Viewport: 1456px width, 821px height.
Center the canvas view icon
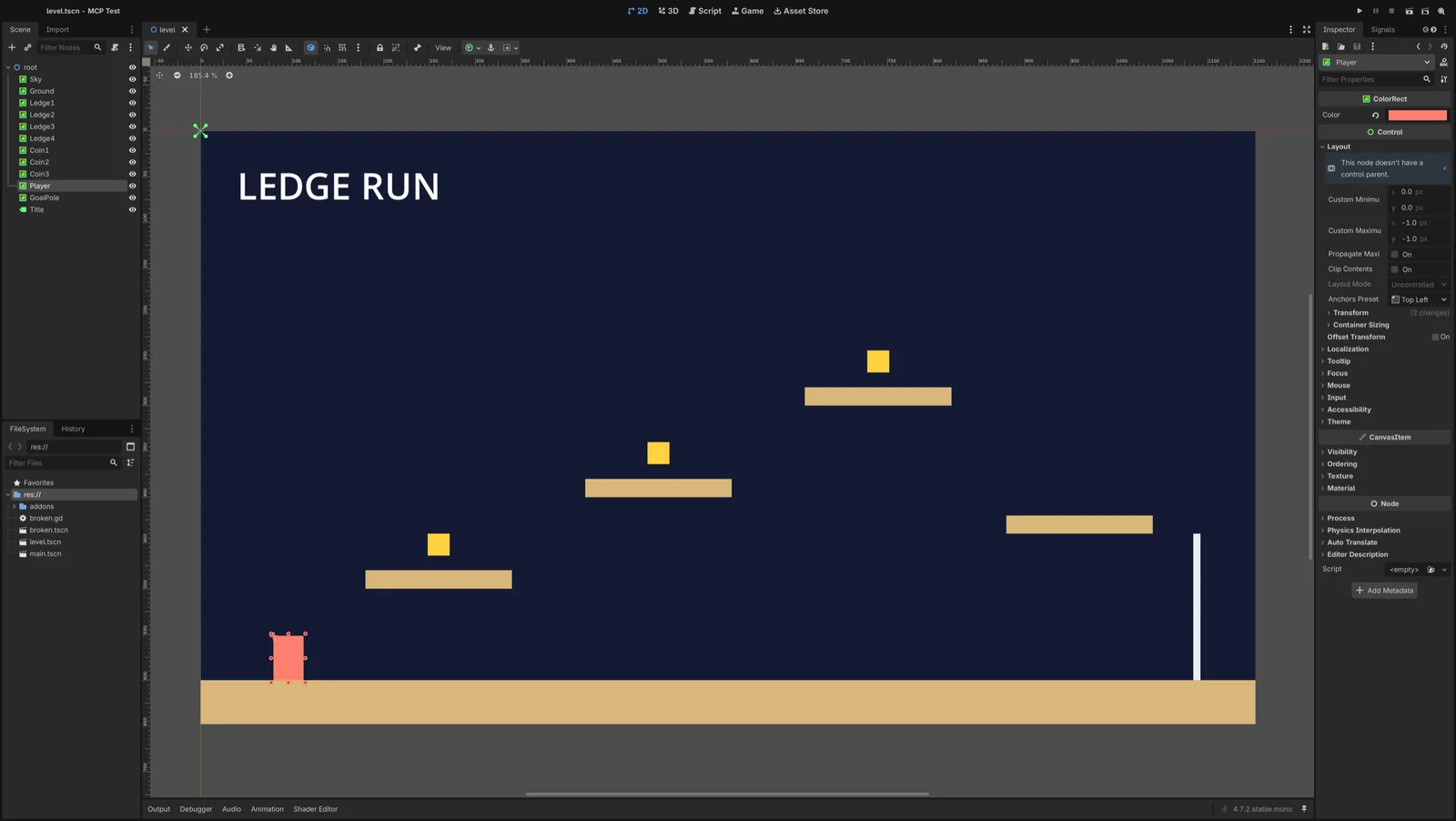pyautogui.click(x=159, y=76)
